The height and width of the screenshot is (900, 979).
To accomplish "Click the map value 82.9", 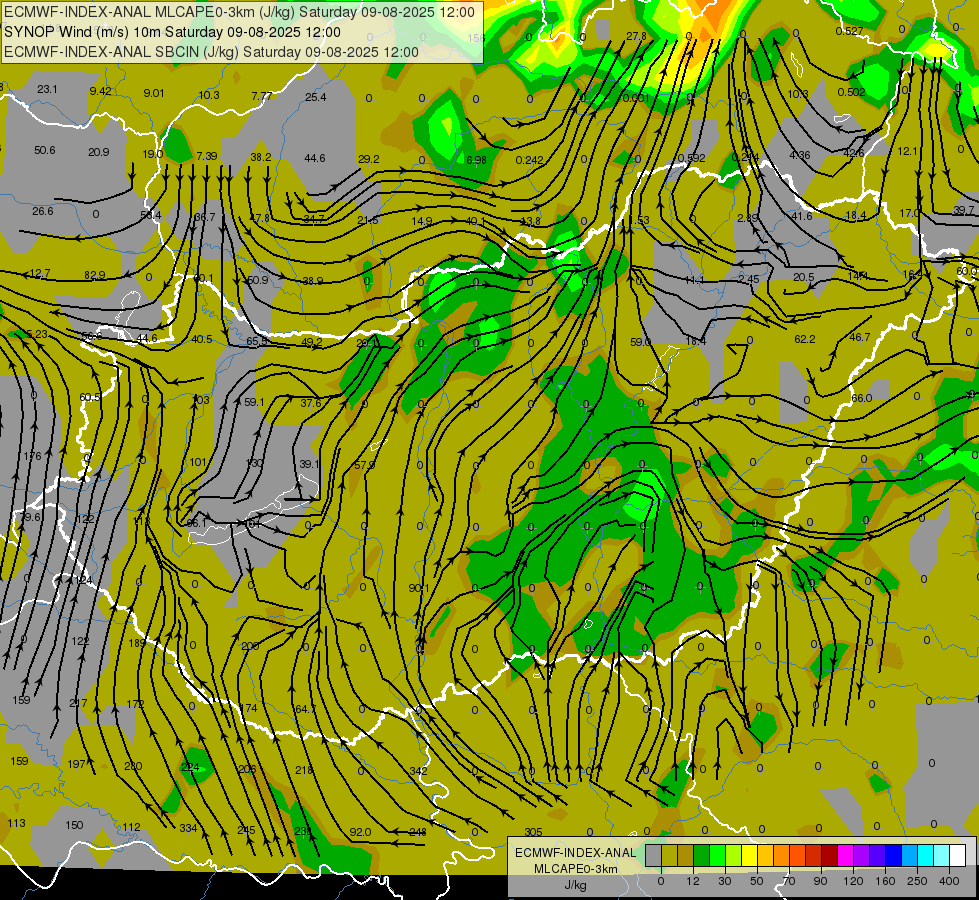I will pyautogui.click(x=95, y=275).
